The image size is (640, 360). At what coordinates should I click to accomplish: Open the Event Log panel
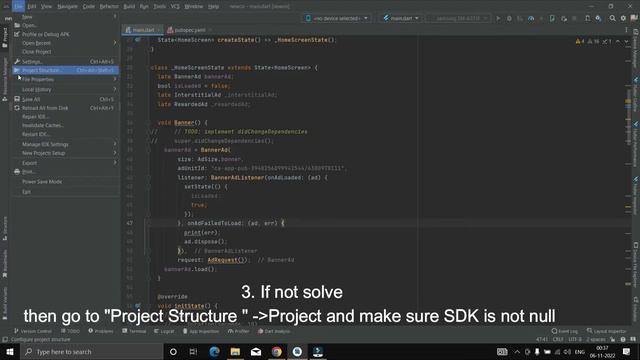pyautogui.click(x=564, y=331)
